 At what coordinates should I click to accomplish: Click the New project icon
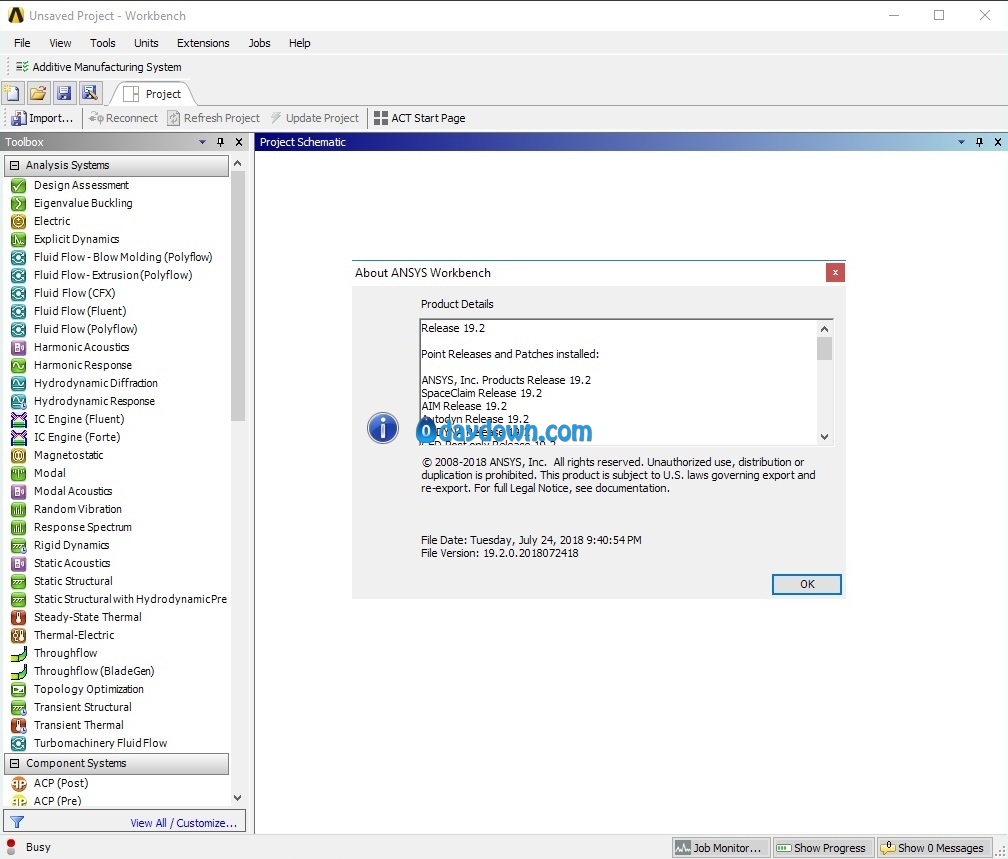(x=12, y=93)
